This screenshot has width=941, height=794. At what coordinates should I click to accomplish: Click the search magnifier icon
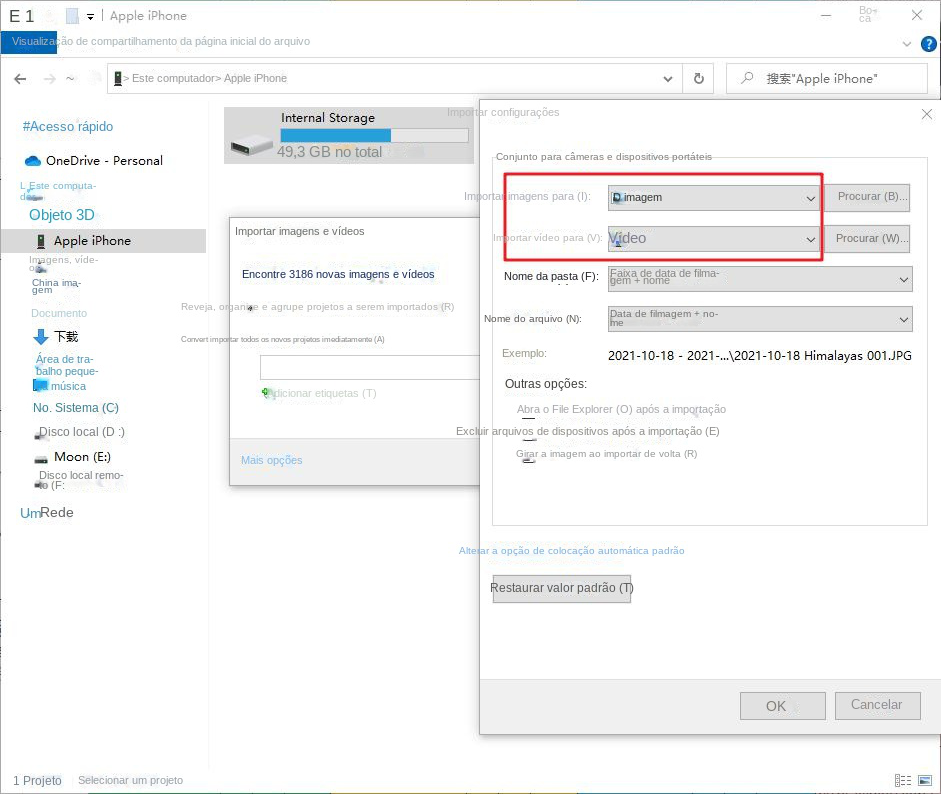pyautogui.click(x=747, y=78)
